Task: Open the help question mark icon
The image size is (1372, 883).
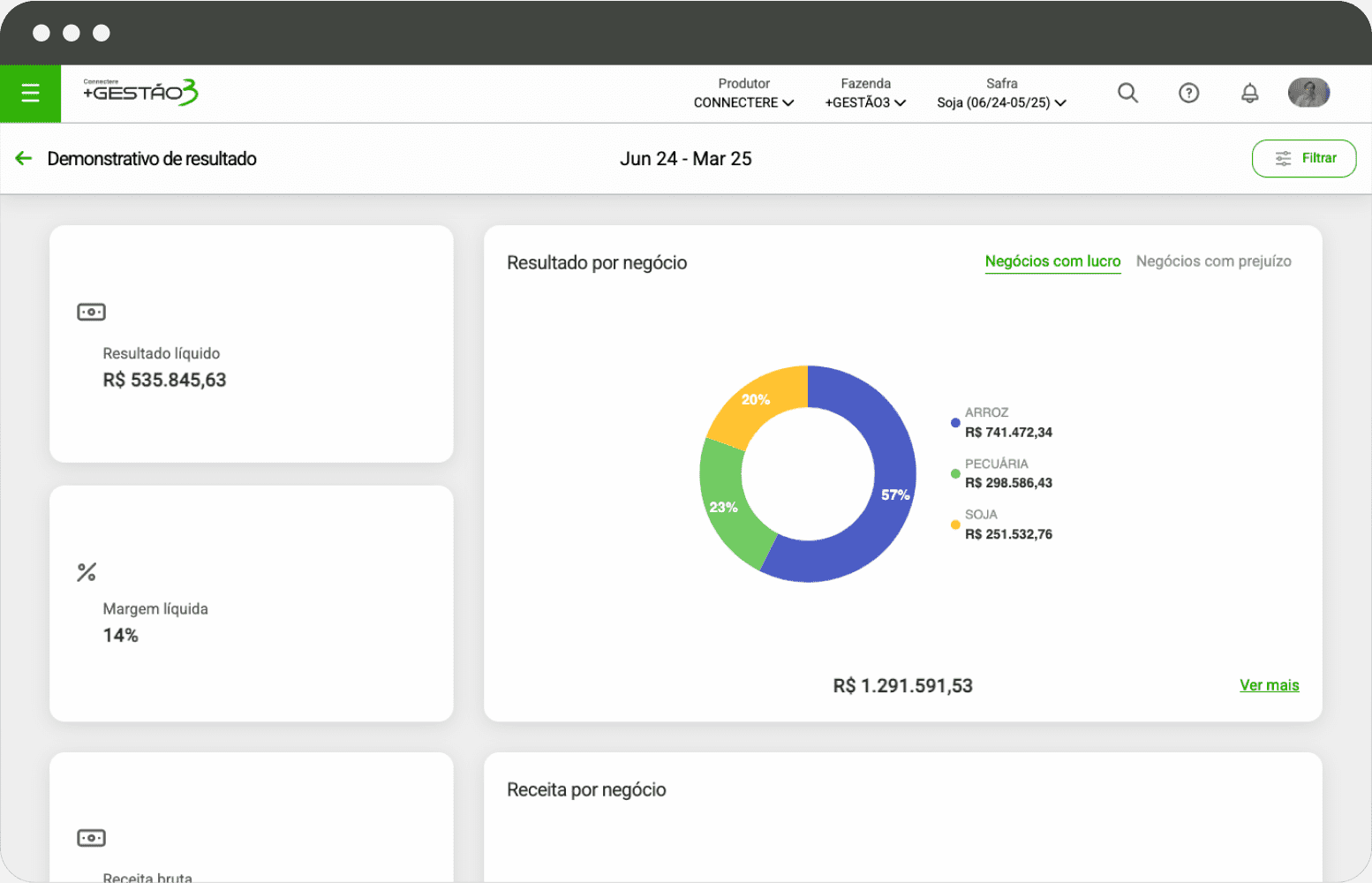Action: coord(1188,93)
